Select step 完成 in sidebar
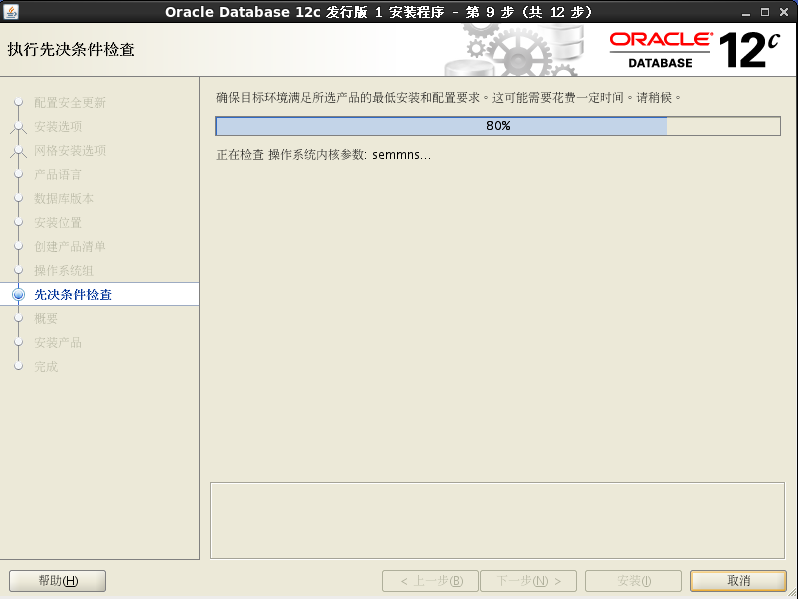 pyautogui.click(x=46, y=366)
